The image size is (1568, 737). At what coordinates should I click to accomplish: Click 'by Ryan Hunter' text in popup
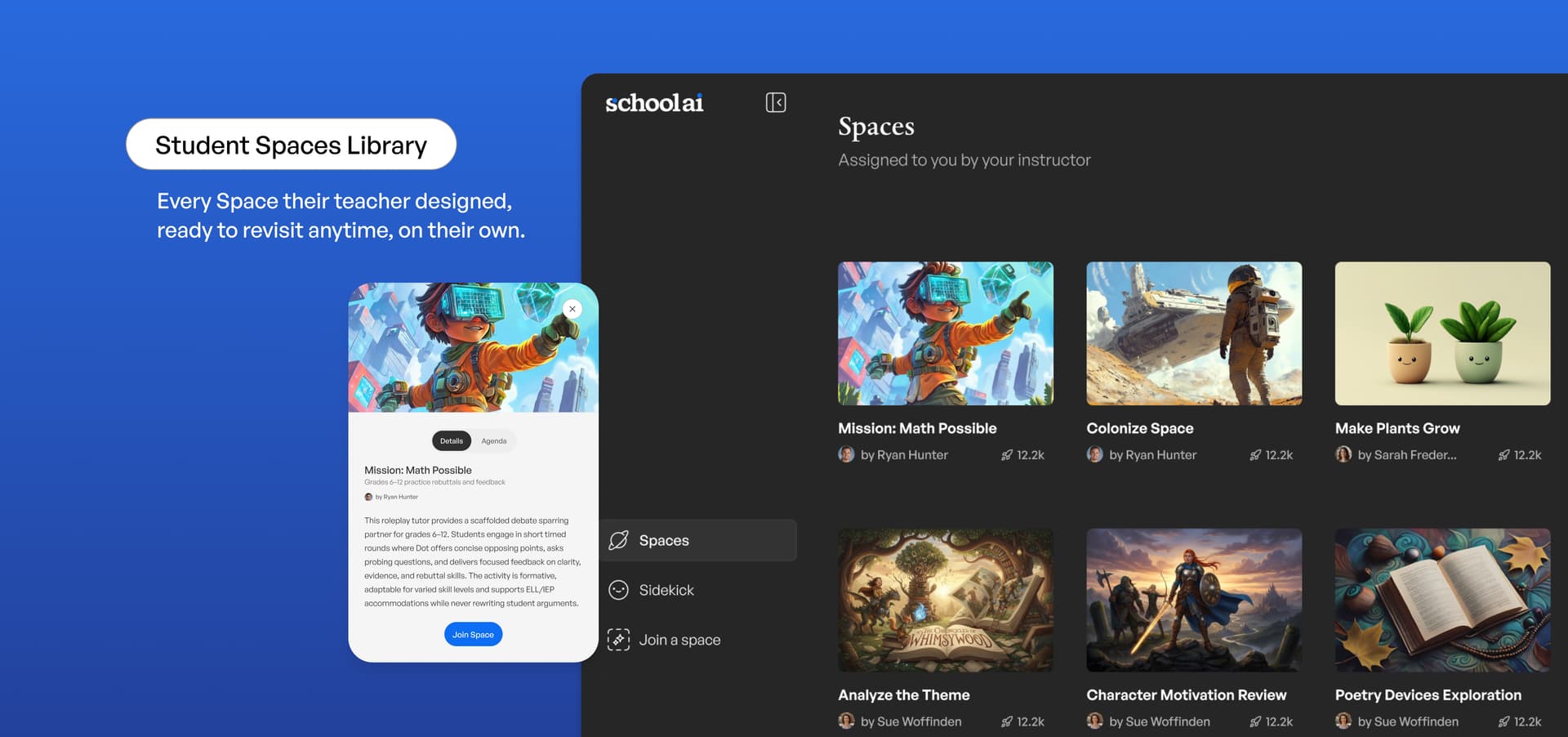[x=397, y=497]
